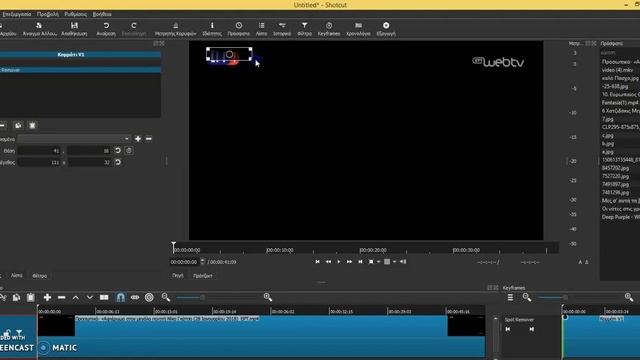Skip to the start of the clip
This screenshot has height=360, width=640.
tap(317, 262)
